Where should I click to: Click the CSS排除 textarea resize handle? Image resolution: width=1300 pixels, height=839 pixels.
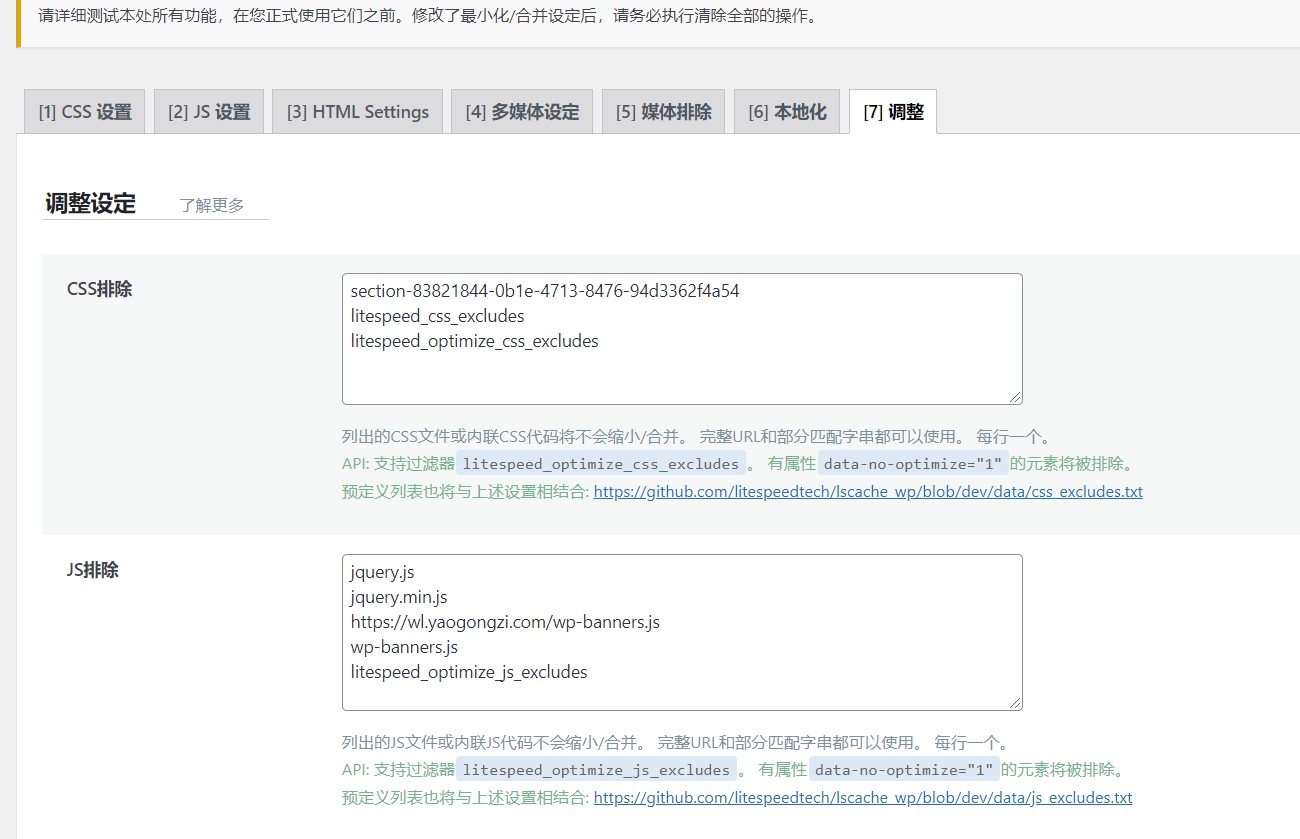pos(1015,397)
